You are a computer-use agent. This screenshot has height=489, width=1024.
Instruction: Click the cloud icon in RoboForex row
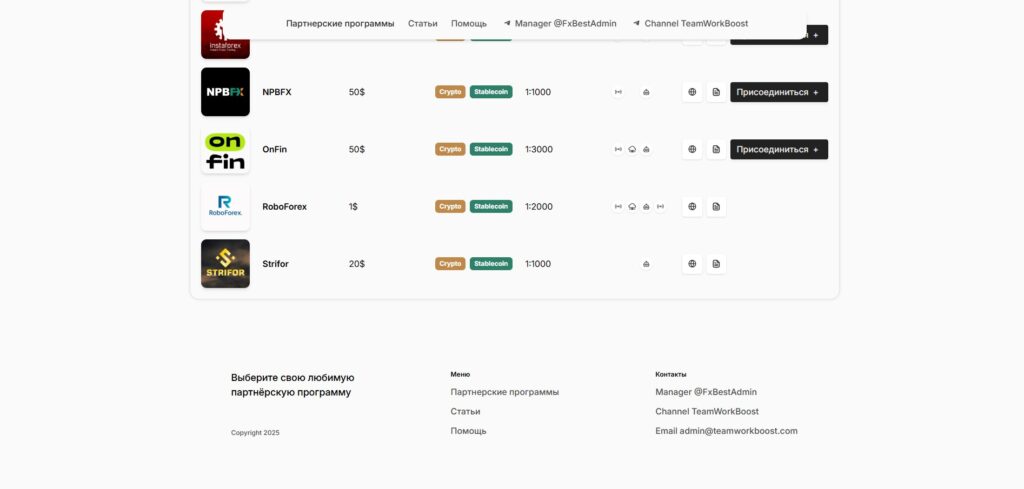(x=632, y=207)
